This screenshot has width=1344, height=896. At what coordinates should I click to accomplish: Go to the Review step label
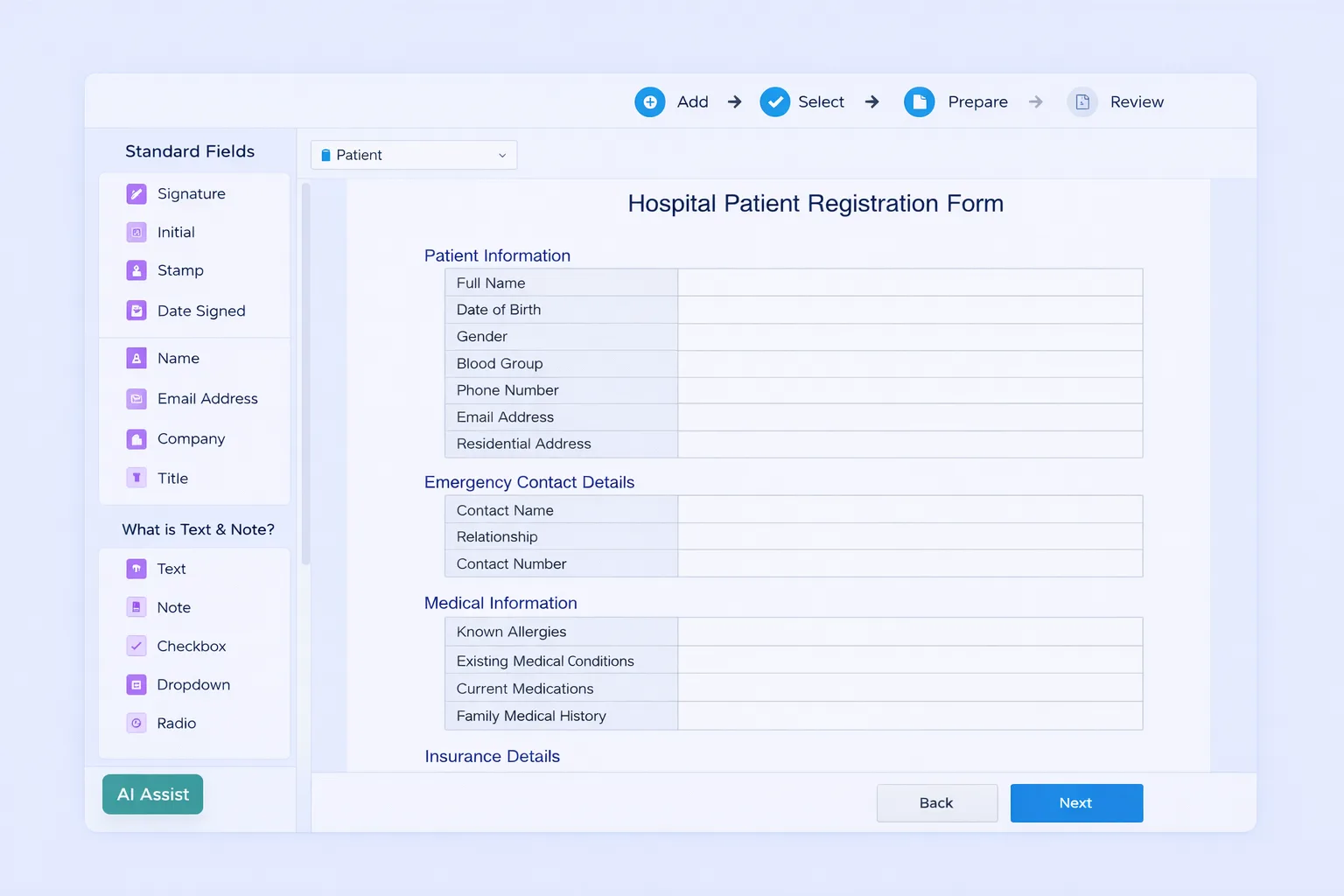[1137, 101]
